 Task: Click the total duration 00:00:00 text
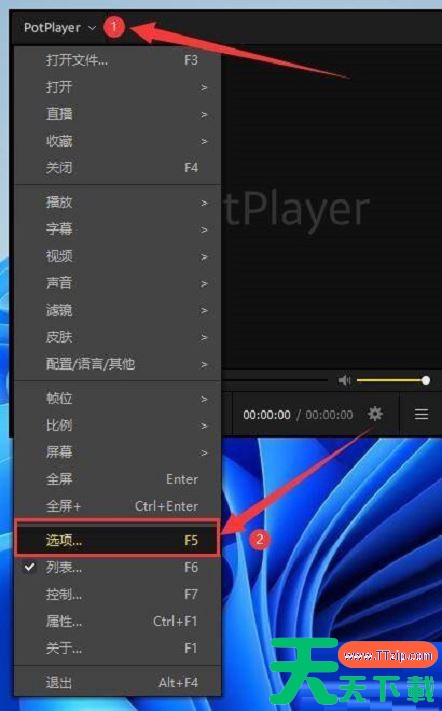tap(329, 415)
